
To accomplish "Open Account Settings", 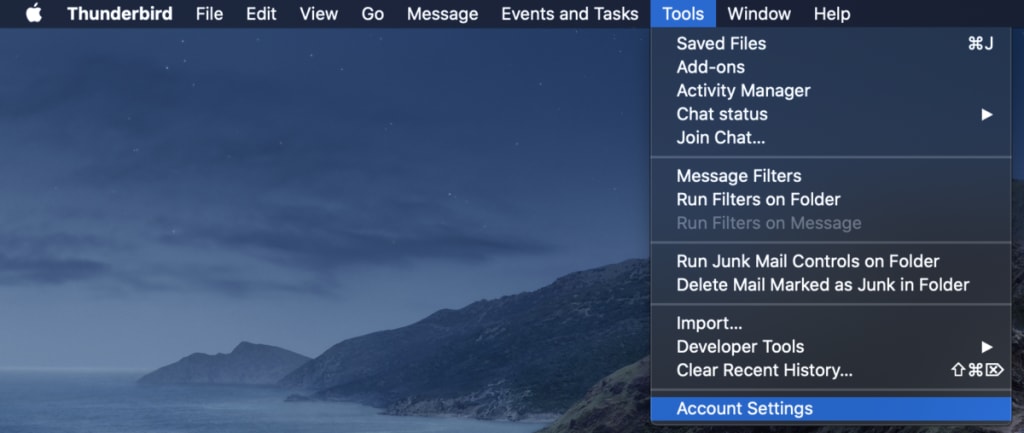I will coord(831,409).
